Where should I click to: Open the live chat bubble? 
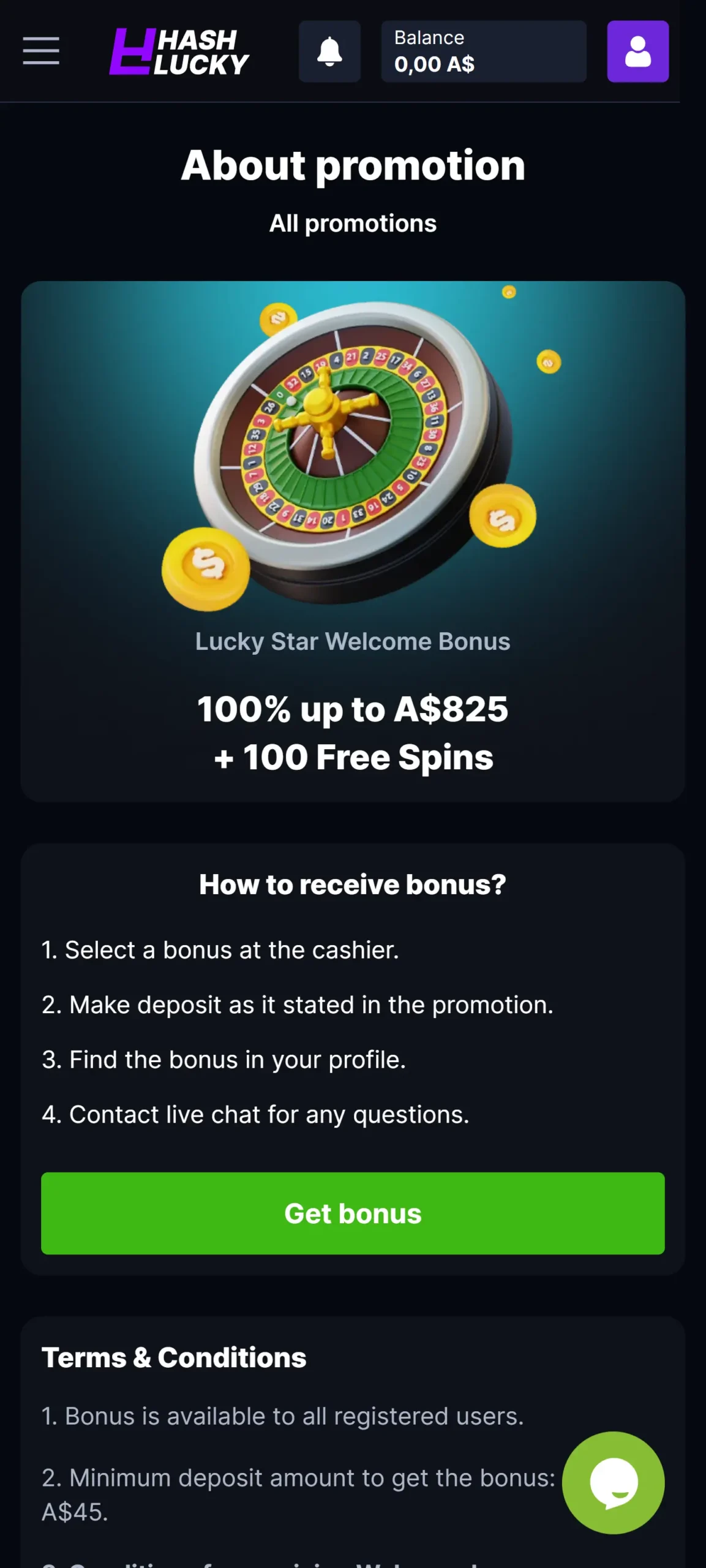pyautogui.click(x=613, y=1482)
